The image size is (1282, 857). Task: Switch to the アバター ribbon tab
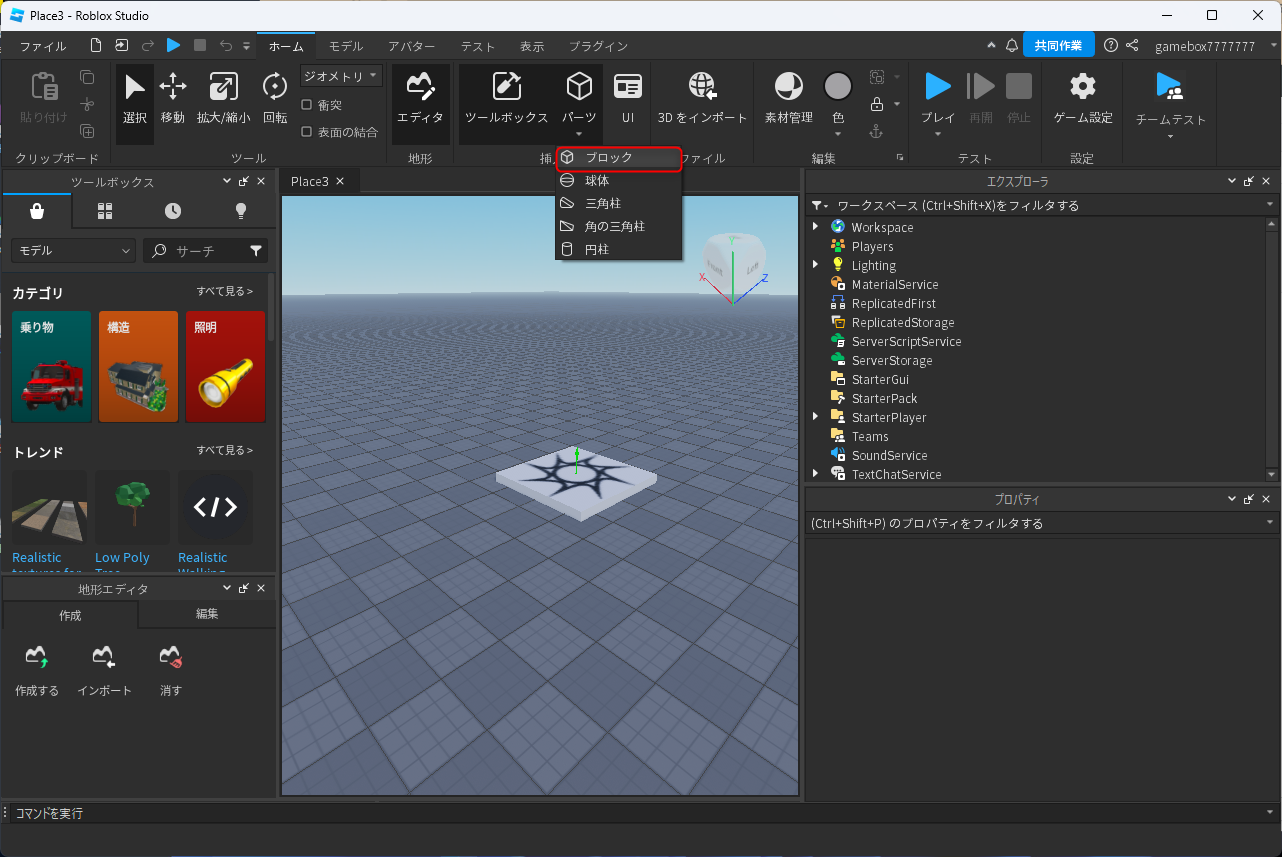click(x=411, y=46)
